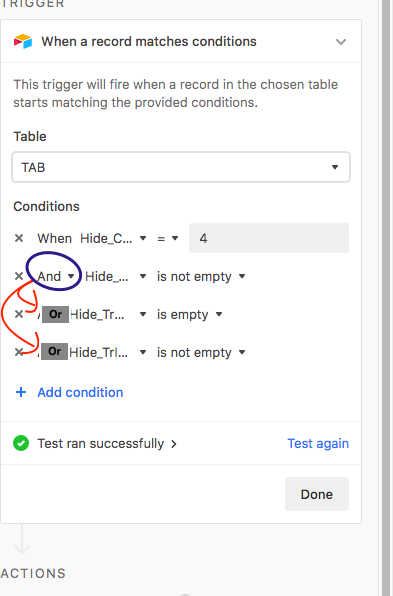Click the green success checkmark icon

tap(21, 443)
